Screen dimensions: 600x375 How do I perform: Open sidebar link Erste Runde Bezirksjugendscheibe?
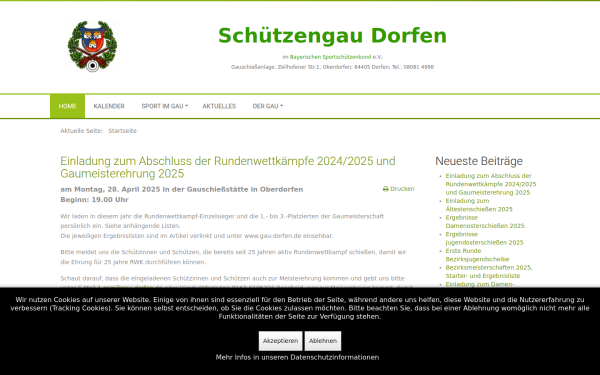point(477,255)
